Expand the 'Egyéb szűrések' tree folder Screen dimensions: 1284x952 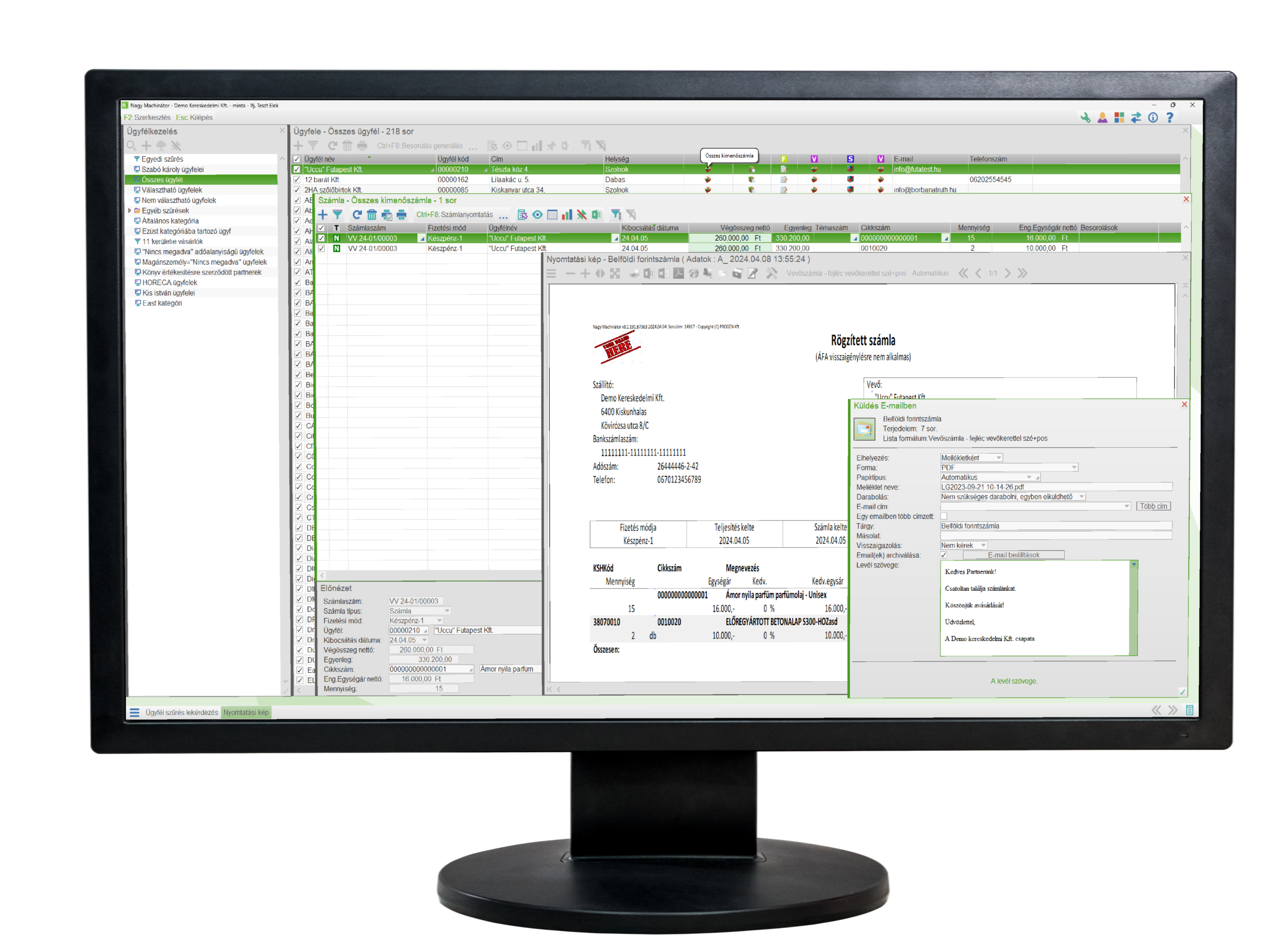tap(130, 211)
